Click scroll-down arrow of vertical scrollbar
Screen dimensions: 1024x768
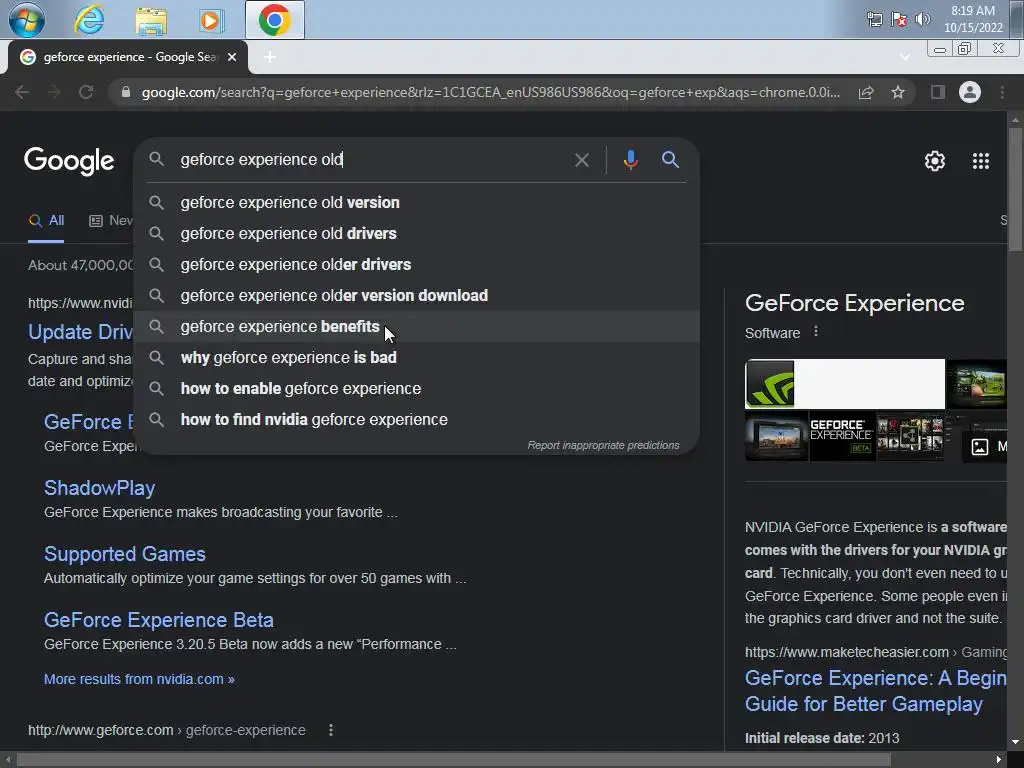point(1014,743)
